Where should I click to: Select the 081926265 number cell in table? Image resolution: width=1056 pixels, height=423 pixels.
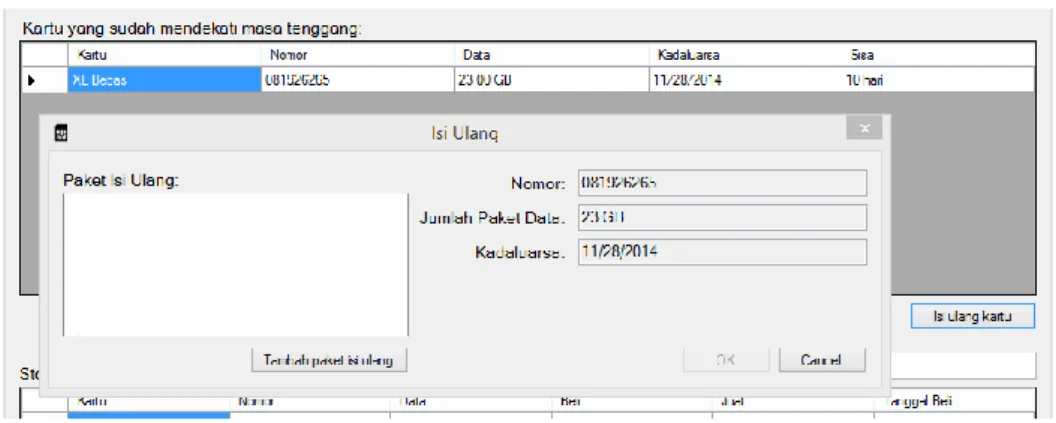[357, 80]
